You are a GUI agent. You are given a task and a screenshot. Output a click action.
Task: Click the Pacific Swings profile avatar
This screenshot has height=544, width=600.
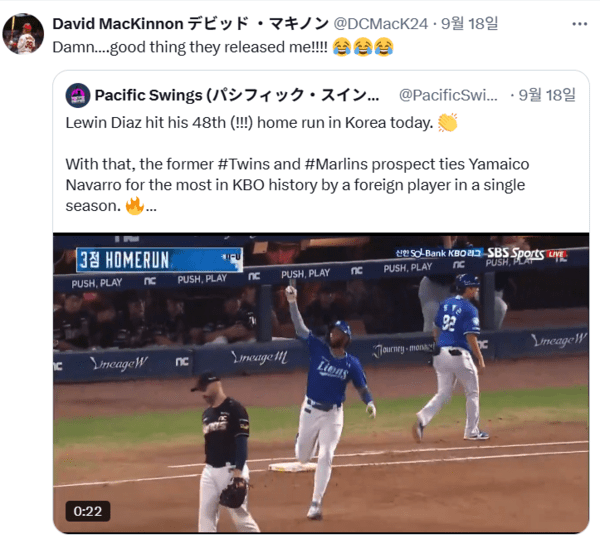[78, 95]
